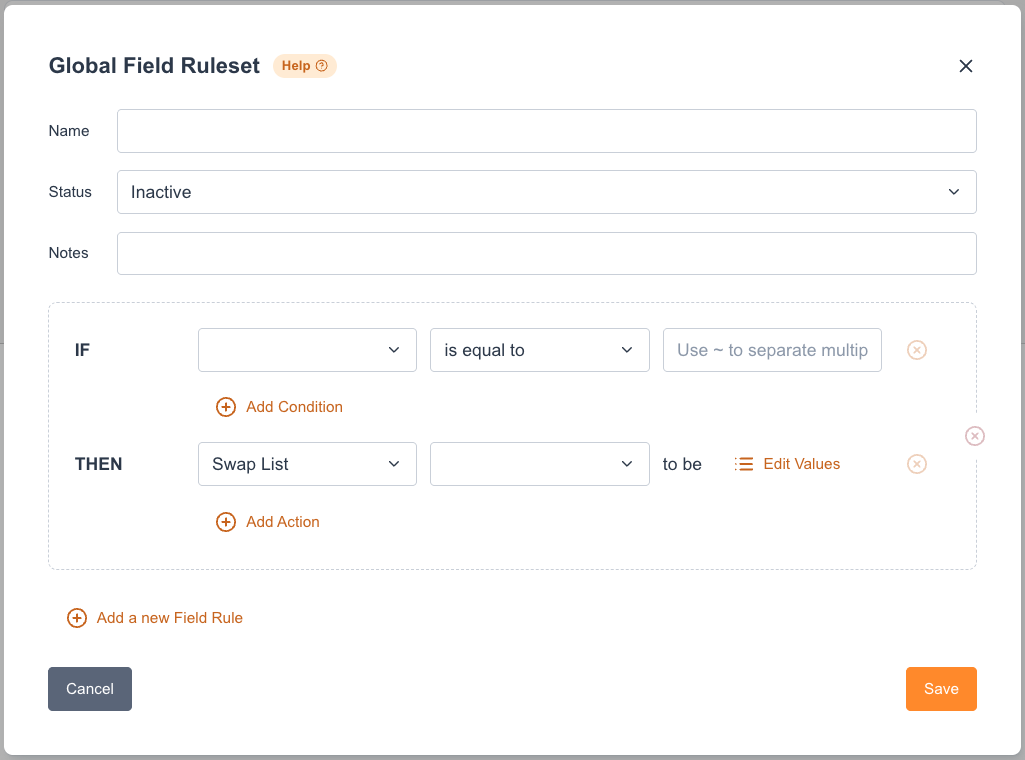Close the Global Field Ruleset dialog
This screenshot has width=1025, height=760.
pyautogui.click(x=965, y=66)
